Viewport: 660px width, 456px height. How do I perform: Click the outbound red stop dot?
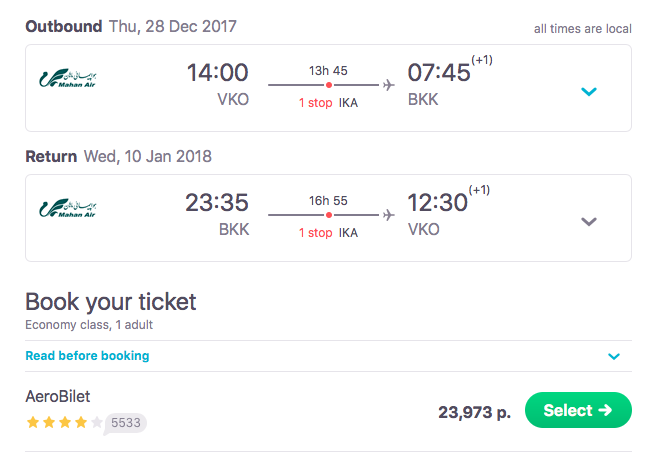coord(329,85)
